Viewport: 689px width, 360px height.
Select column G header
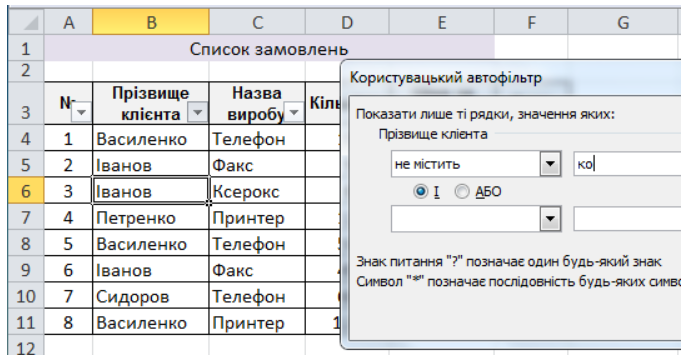[x=623, y=23]
